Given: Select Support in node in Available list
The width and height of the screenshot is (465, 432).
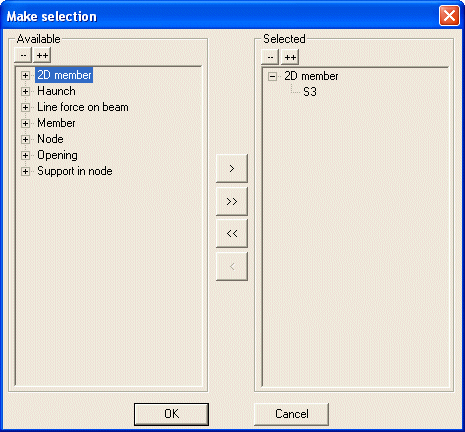Looking at the screenshot, I should 75,171.
